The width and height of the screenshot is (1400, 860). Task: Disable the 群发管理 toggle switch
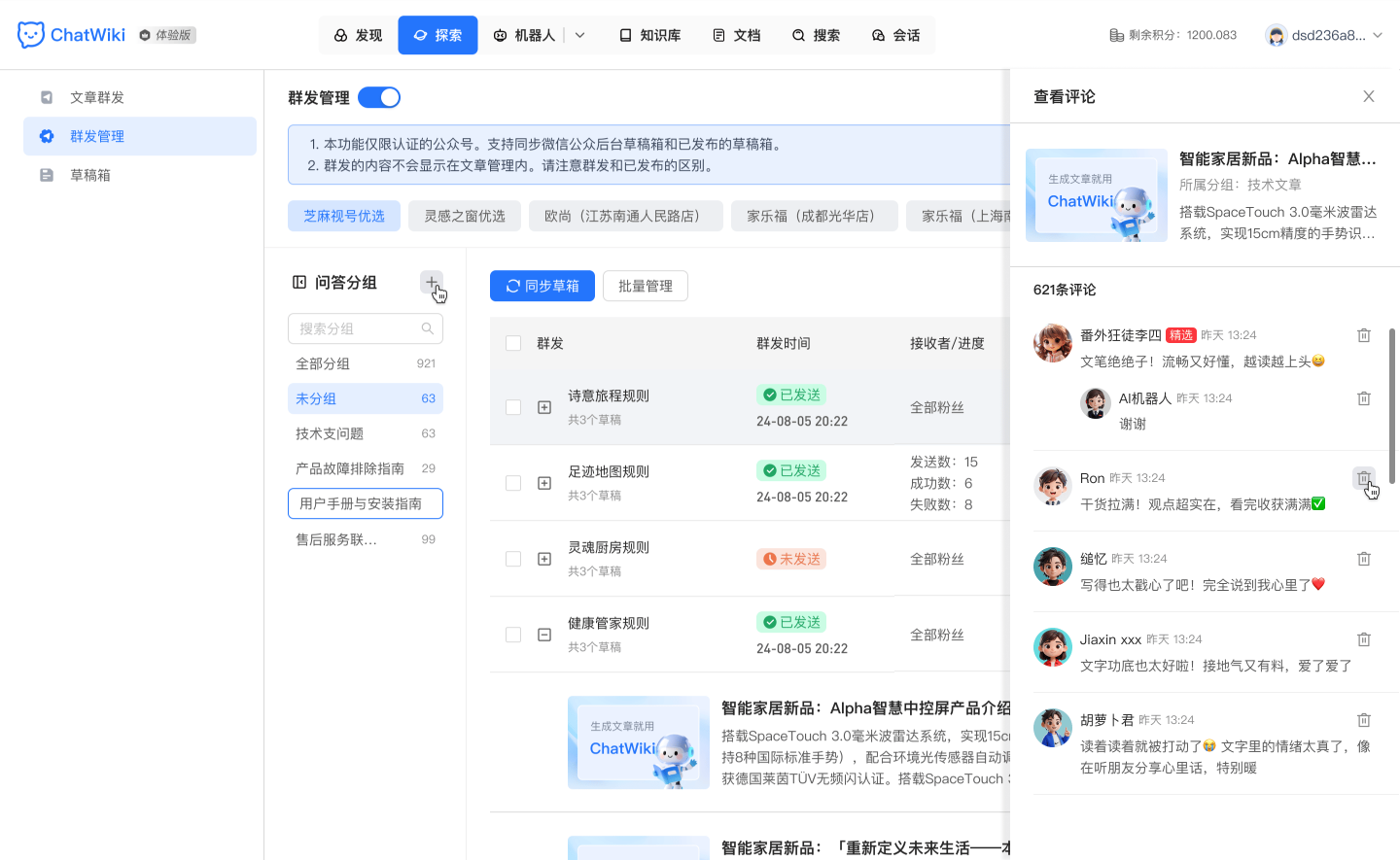pyautogui.click(x=378, y=97)
